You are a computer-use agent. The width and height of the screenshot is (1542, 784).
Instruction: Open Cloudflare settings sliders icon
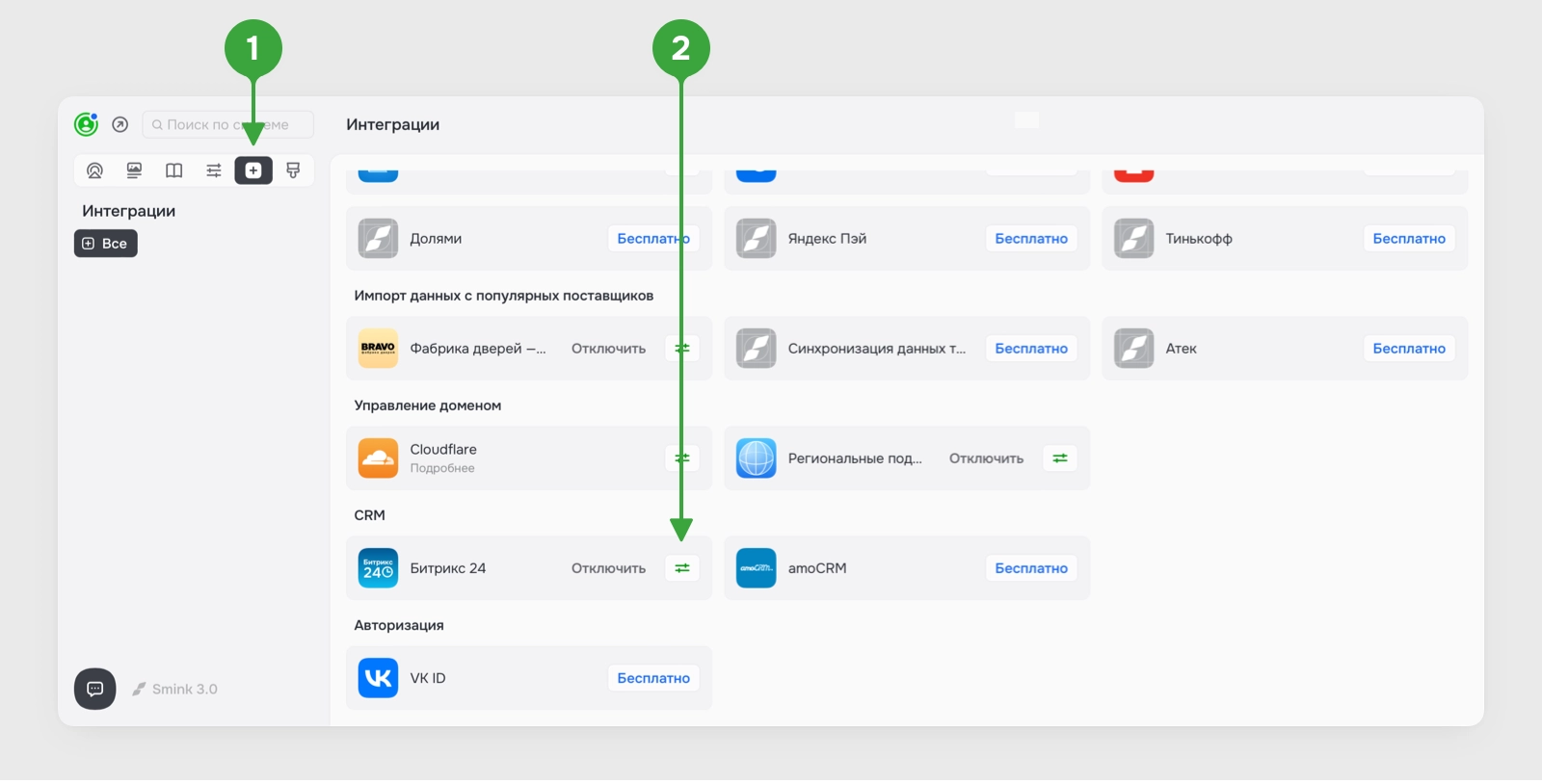pyautogui.click(x=682, y=458)
